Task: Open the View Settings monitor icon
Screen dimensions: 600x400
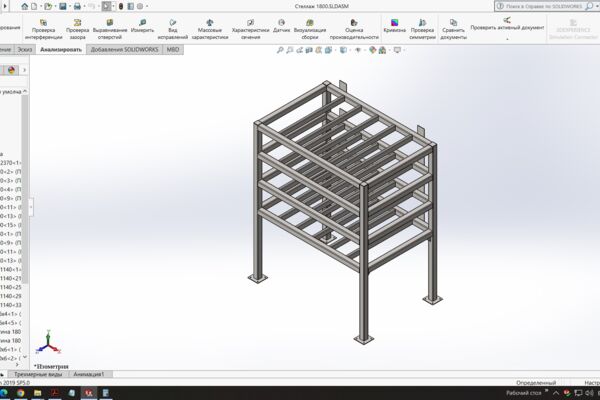Action: pos(397,50)
